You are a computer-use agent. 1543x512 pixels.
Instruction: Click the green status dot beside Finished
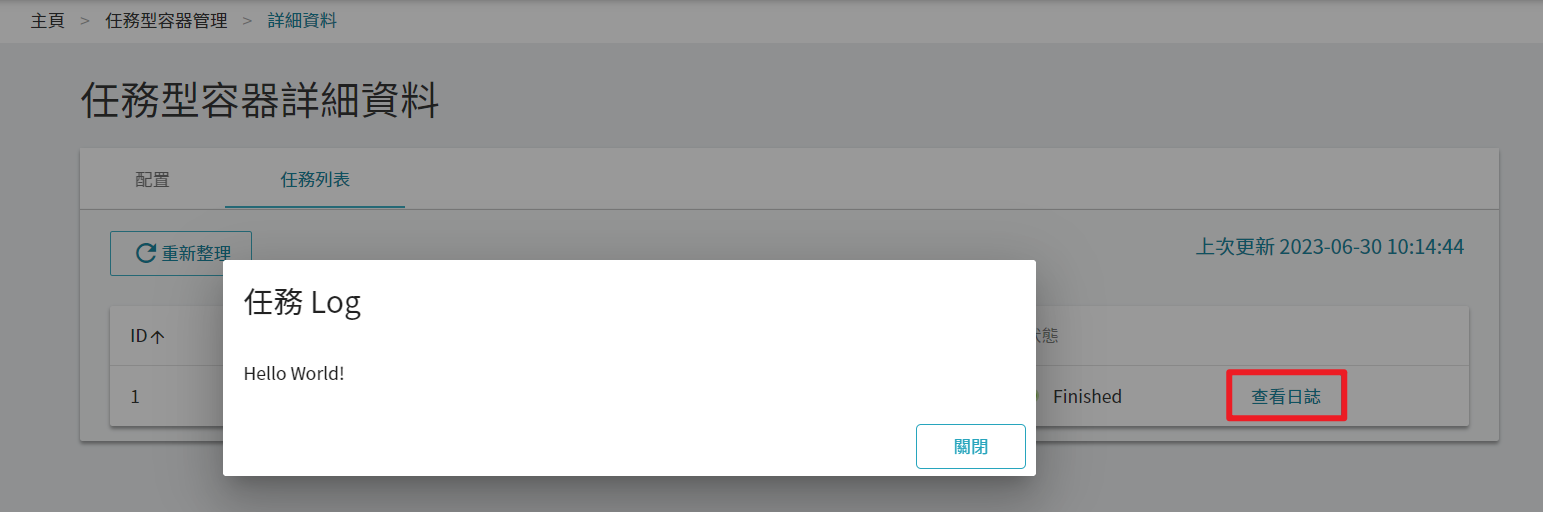(1037, 397)
